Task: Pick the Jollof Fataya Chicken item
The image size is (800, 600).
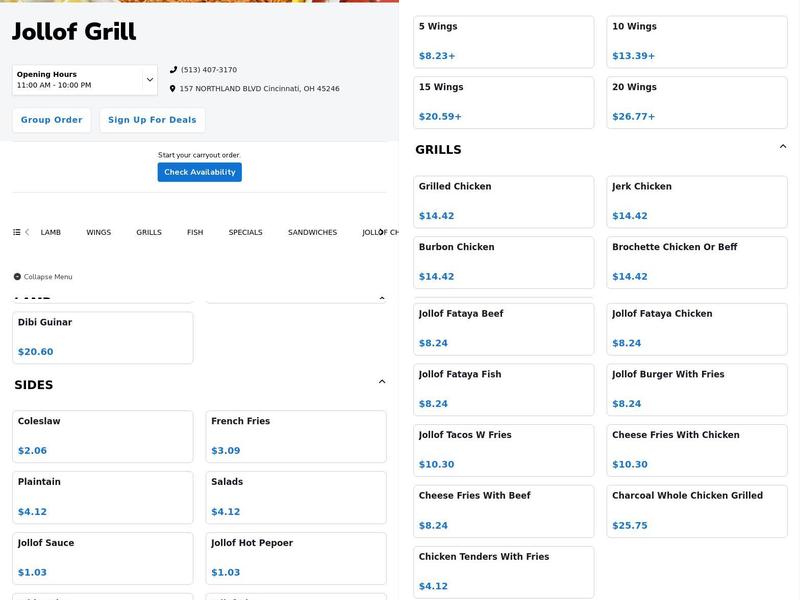Action: (697, 329)
